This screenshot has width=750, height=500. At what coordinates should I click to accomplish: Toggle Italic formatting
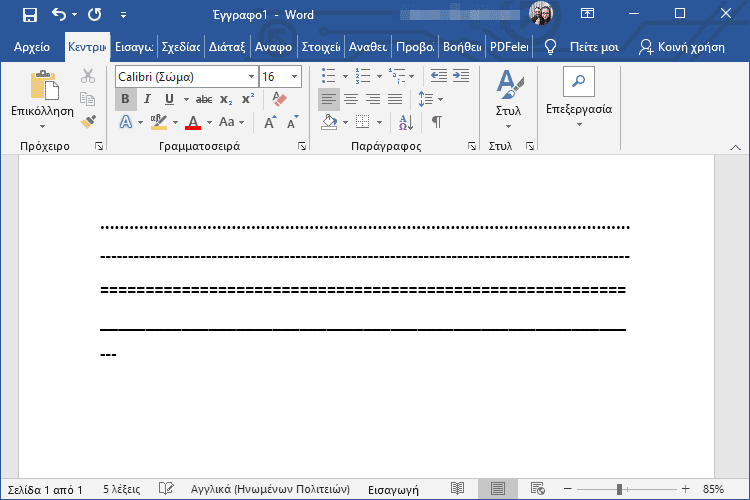pos(147,99)
